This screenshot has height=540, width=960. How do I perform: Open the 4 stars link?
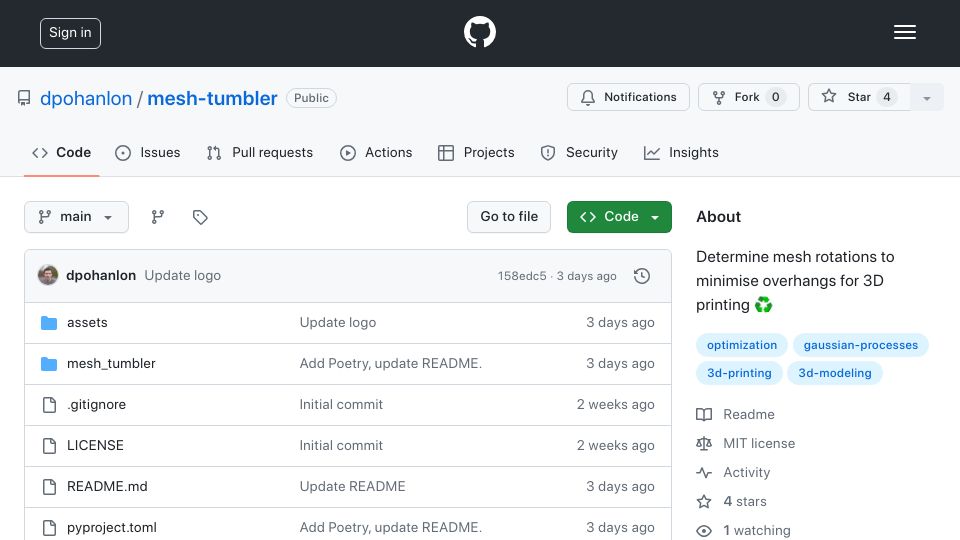click(731, 501)
